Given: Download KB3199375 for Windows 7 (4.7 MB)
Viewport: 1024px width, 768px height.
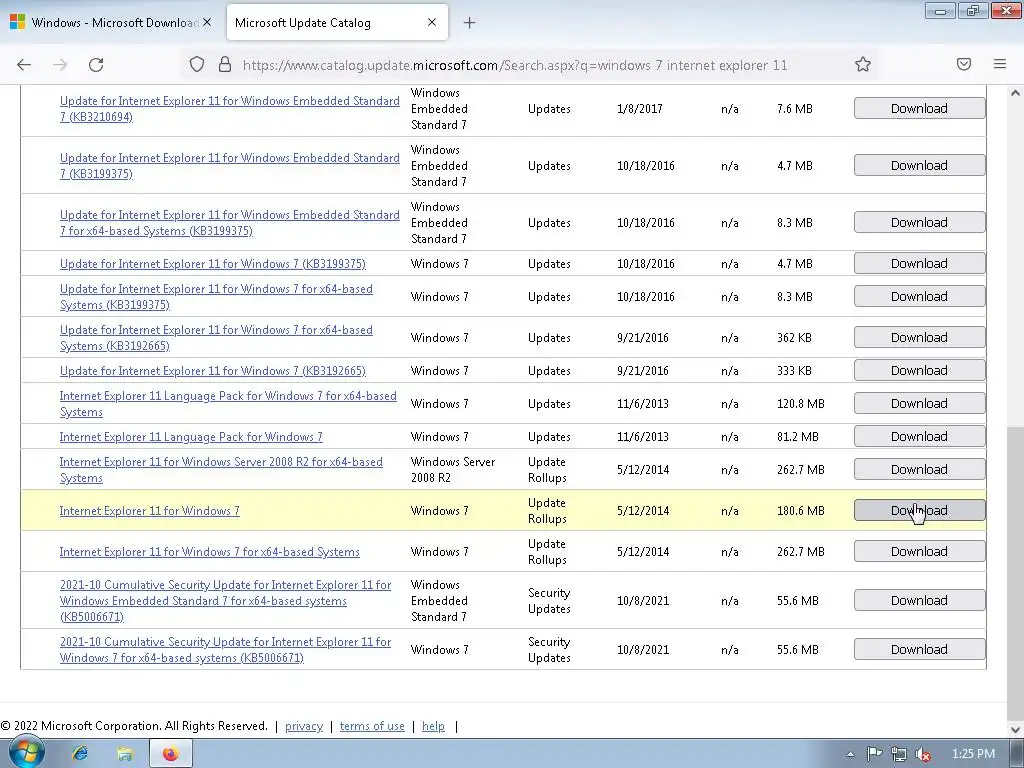Looking at the screenshot, I should point(919,263).
